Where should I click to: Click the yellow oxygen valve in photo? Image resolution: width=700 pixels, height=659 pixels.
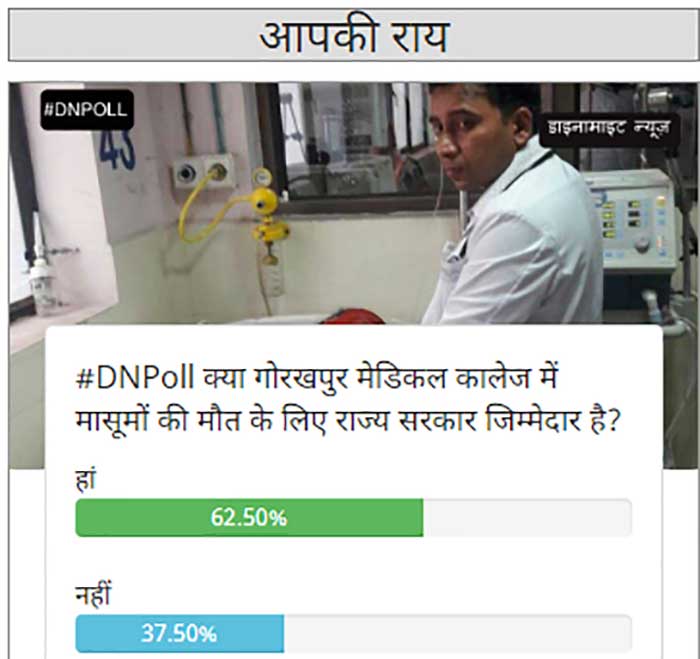(x=268, y=214)
